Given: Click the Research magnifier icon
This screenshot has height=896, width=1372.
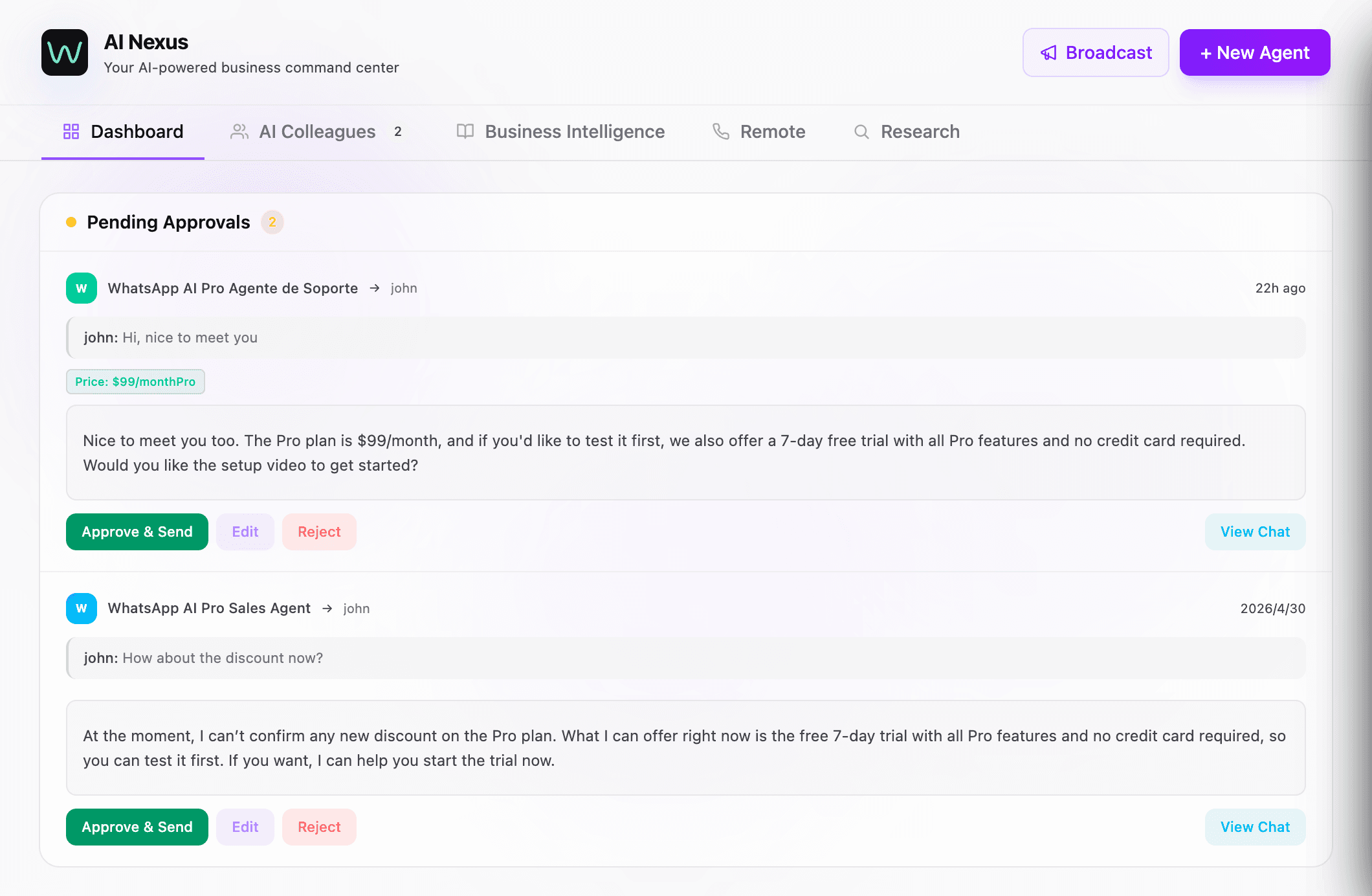Looking at the screenshot, I should [861, 131].
